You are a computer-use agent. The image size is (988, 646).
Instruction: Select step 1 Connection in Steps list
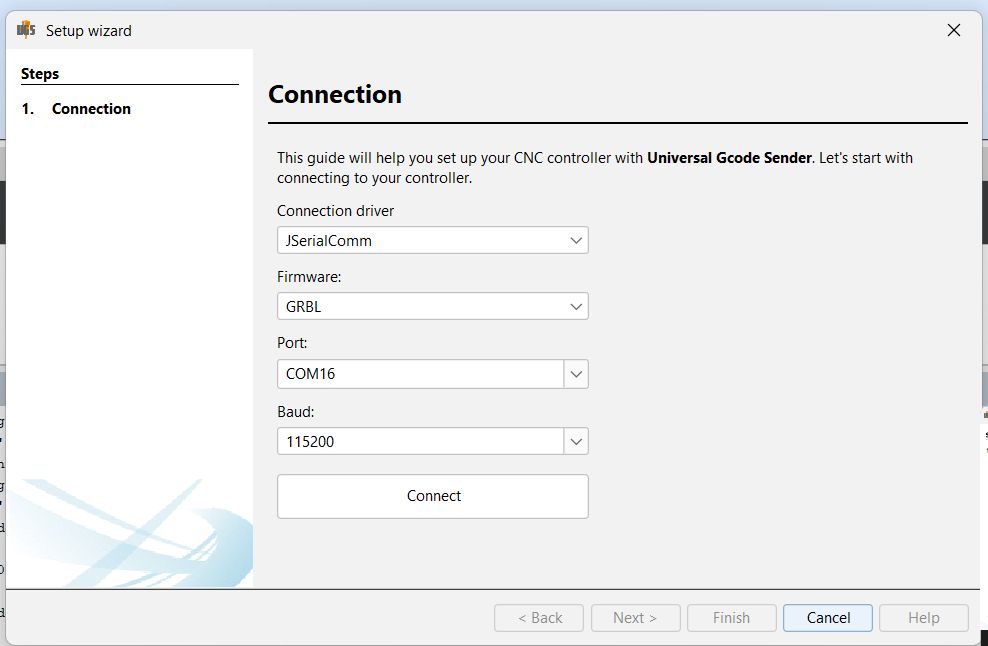pyautogui.click(x=76, y=108)
